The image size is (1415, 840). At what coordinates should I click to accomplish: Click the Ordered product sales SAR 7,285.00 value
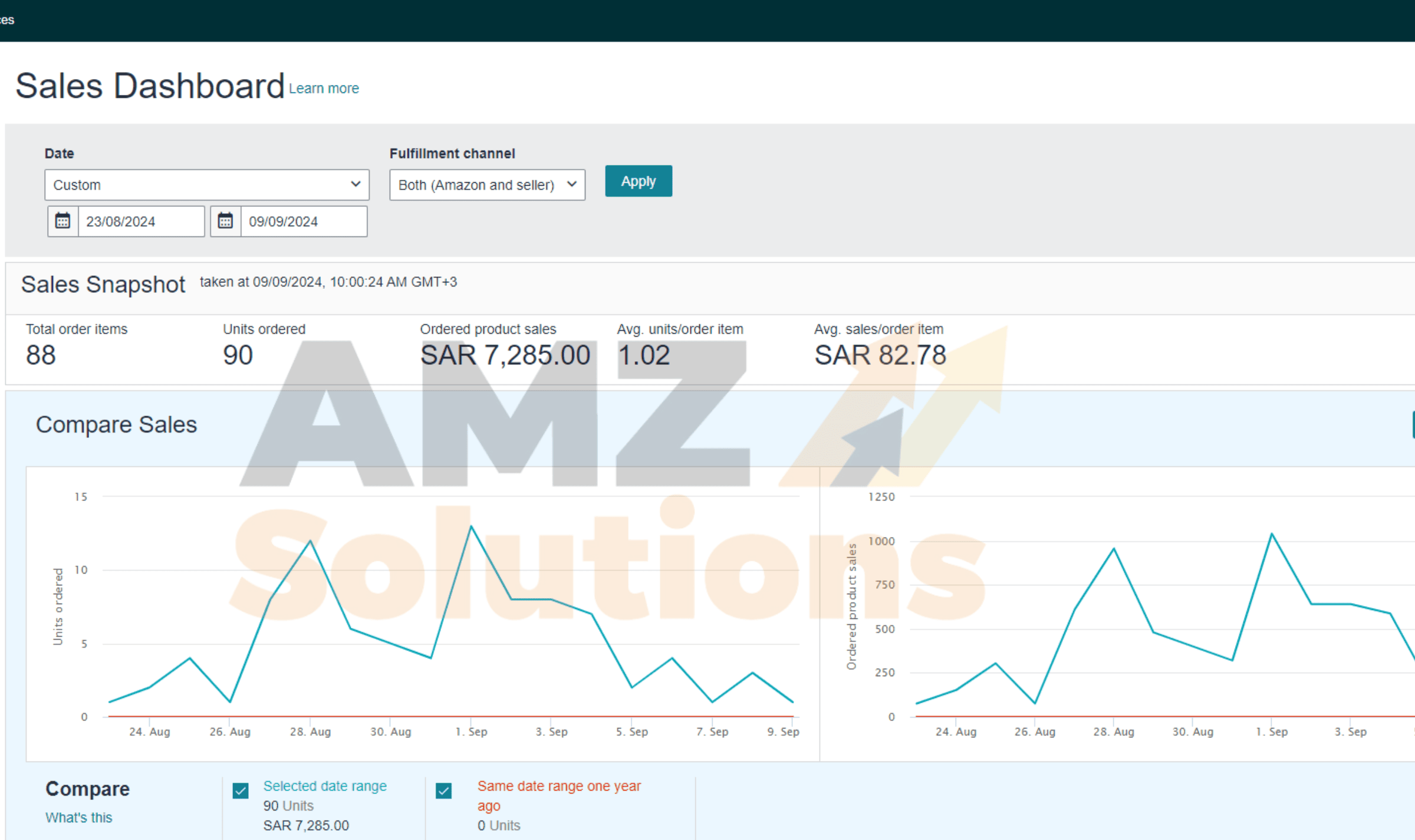(x=505, y=355)
